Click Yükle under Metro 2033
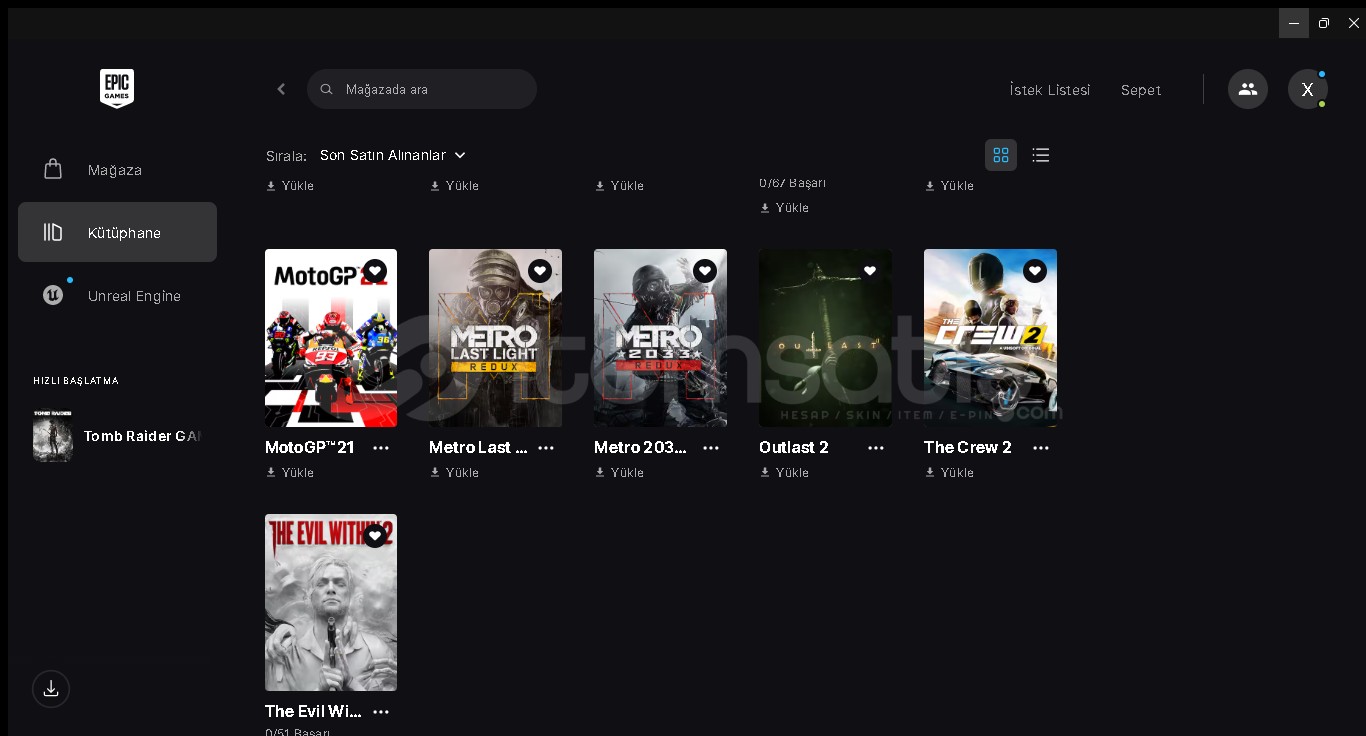The width and height of the screenshot is (1366, 736). pyautogui.click(x=620, y=473)
